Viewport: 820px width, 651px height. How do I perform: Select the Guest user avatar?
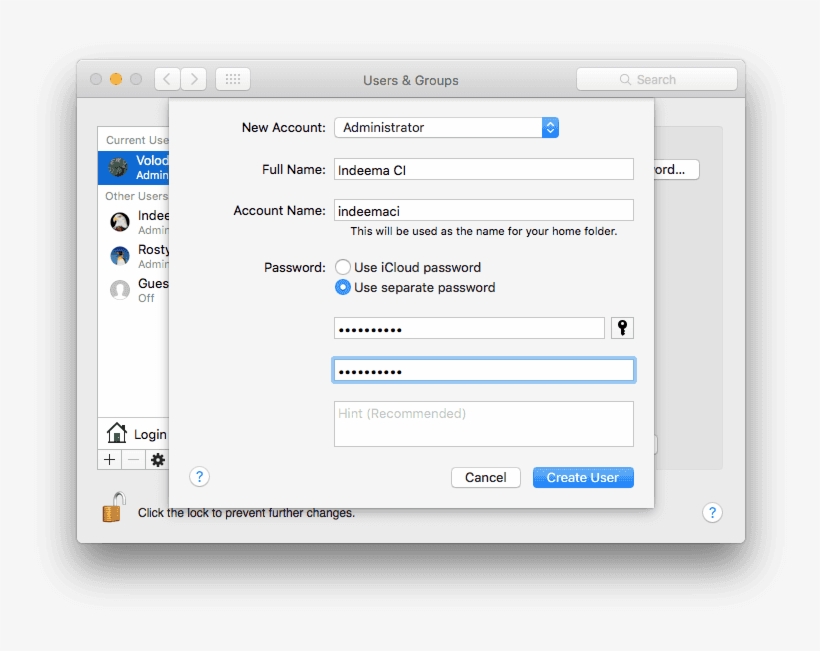pos(120,290)
